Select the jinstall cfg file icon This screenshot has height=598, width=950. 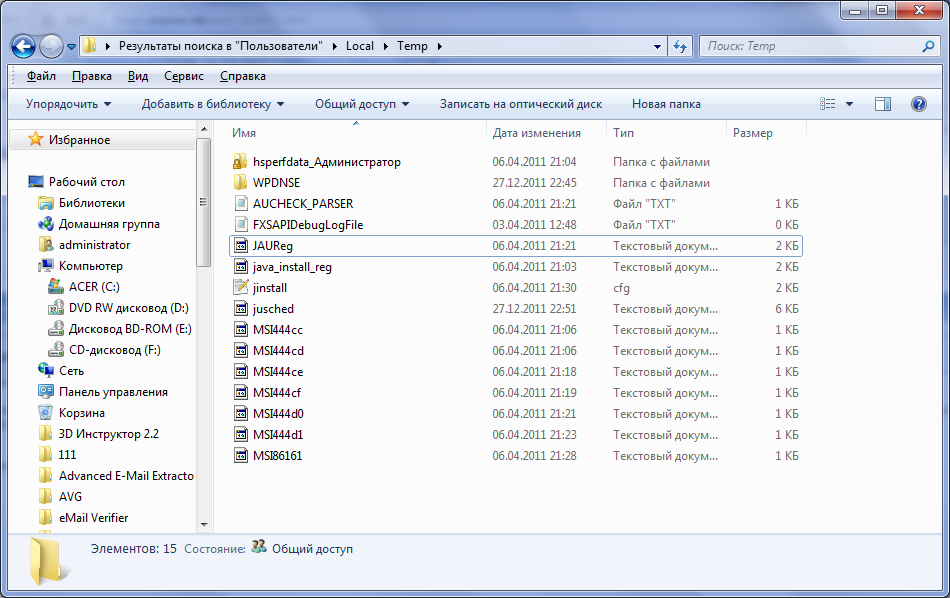(241, 288)
